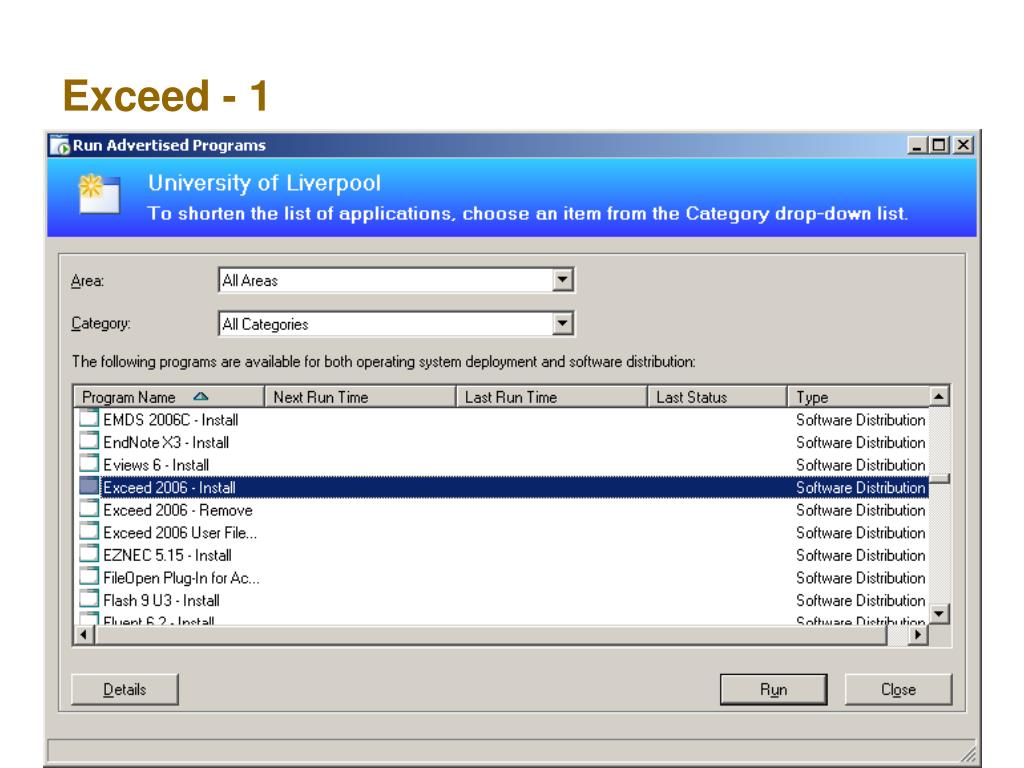Viewport: 1024px width, 768px height.
Task: Click the Exceed 2006 - Remove program icon
Action: coord(89,509)
